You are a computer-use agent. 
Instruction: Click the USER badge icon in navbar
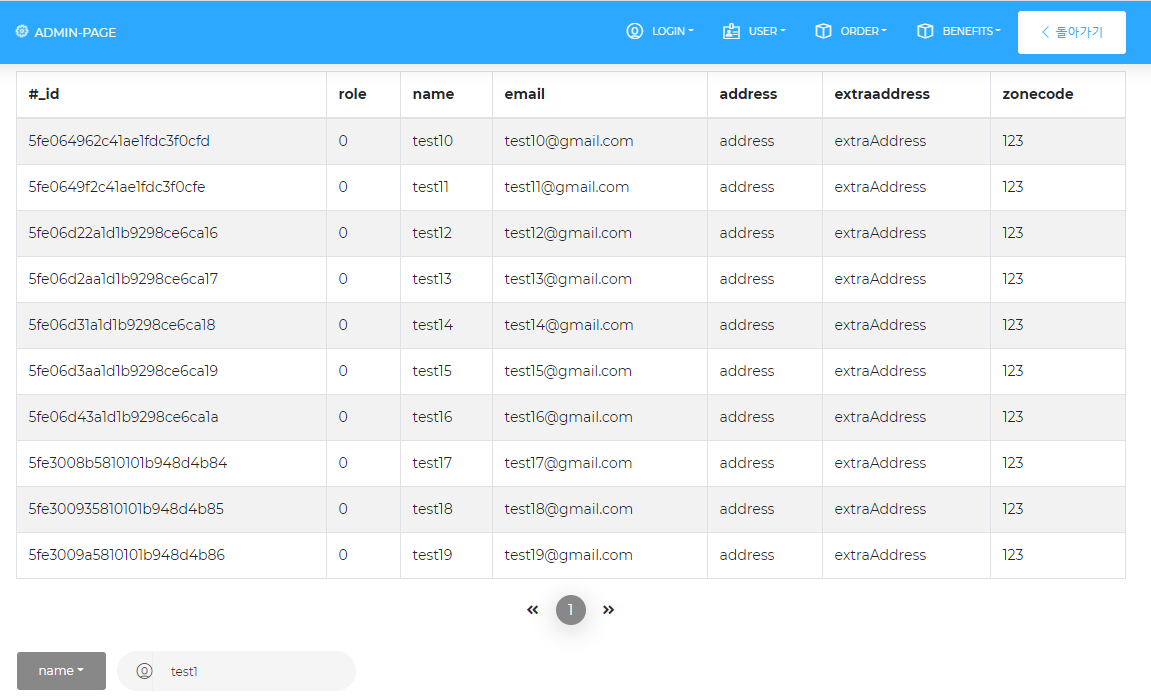729,31
